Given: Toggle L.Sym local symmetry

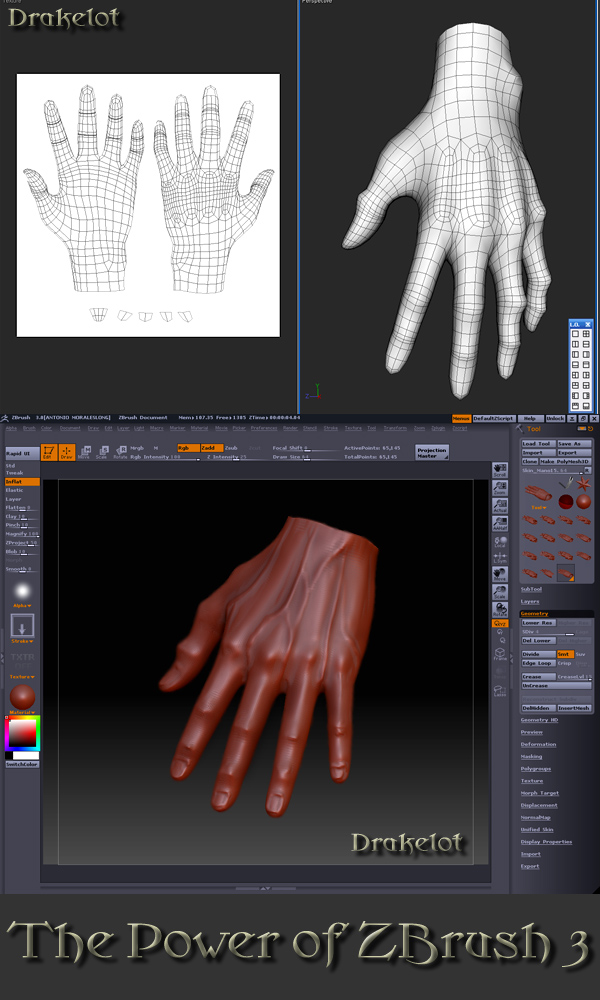Looking at the screenshot, I should 500,557.
